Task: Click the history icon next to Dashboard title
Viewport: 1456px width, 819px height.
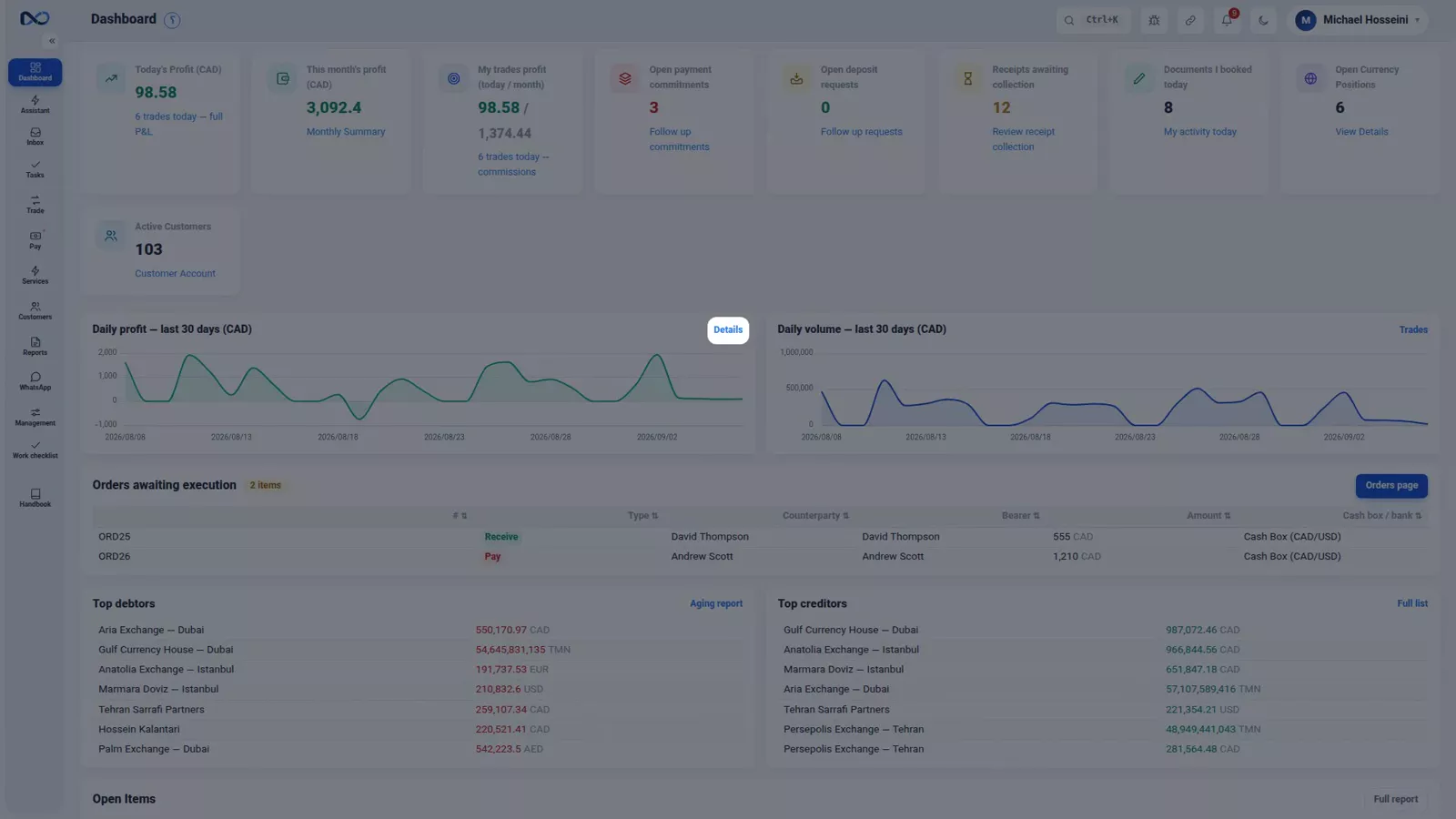Action: 172,20
